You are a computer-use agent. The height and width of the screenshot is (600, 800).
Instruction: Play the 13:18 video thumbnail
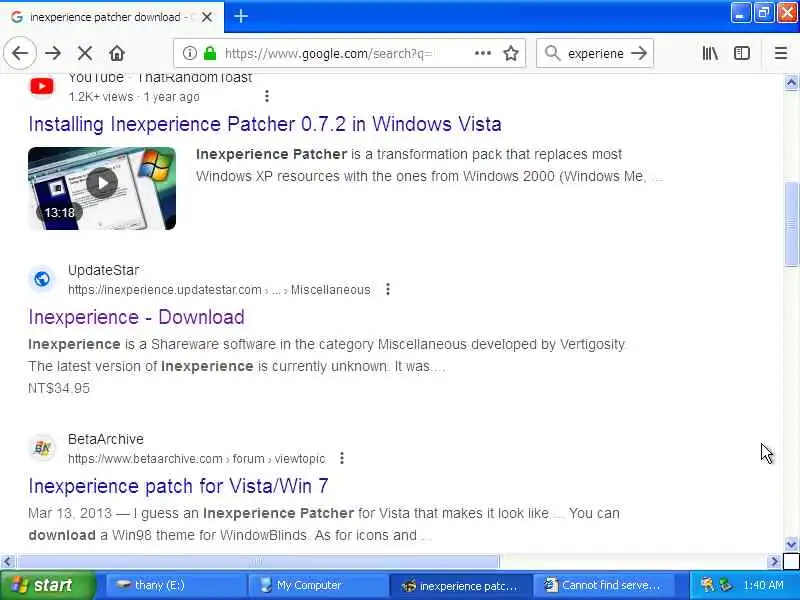102,188
